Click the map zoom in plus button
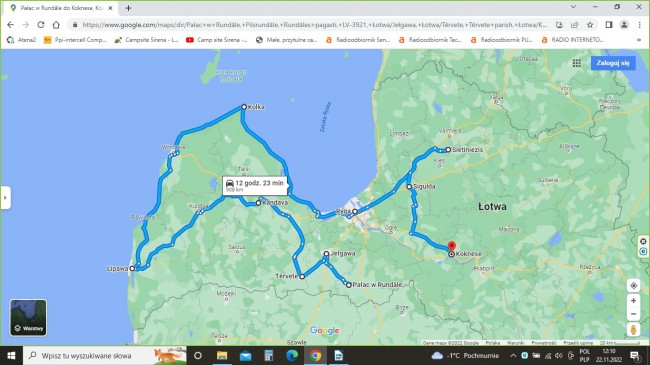650x365 pixels. click(633, 301)
